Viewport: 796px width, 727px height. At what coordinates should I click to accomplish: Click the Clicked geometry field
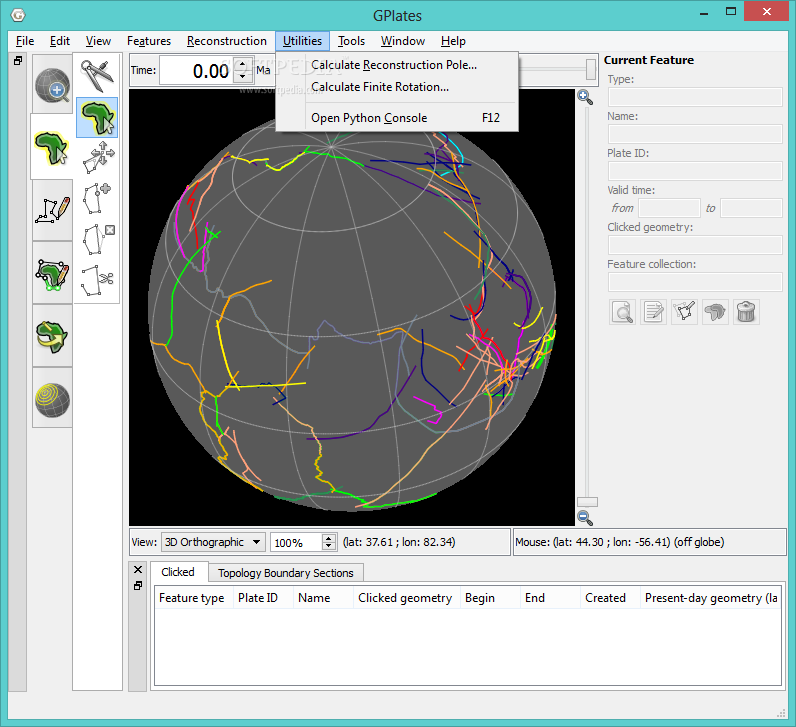pos(695,245)
